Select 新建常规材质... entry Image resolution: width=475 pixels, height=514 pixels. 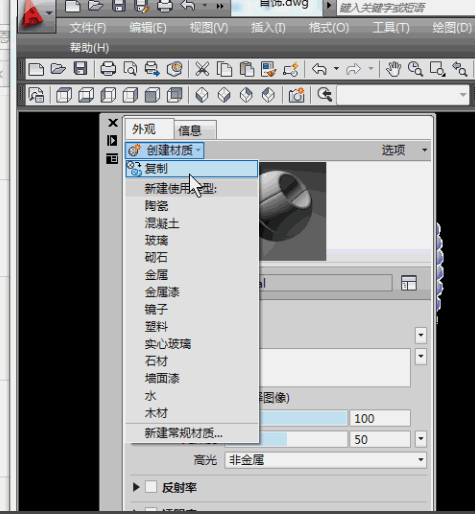[183, 433]
